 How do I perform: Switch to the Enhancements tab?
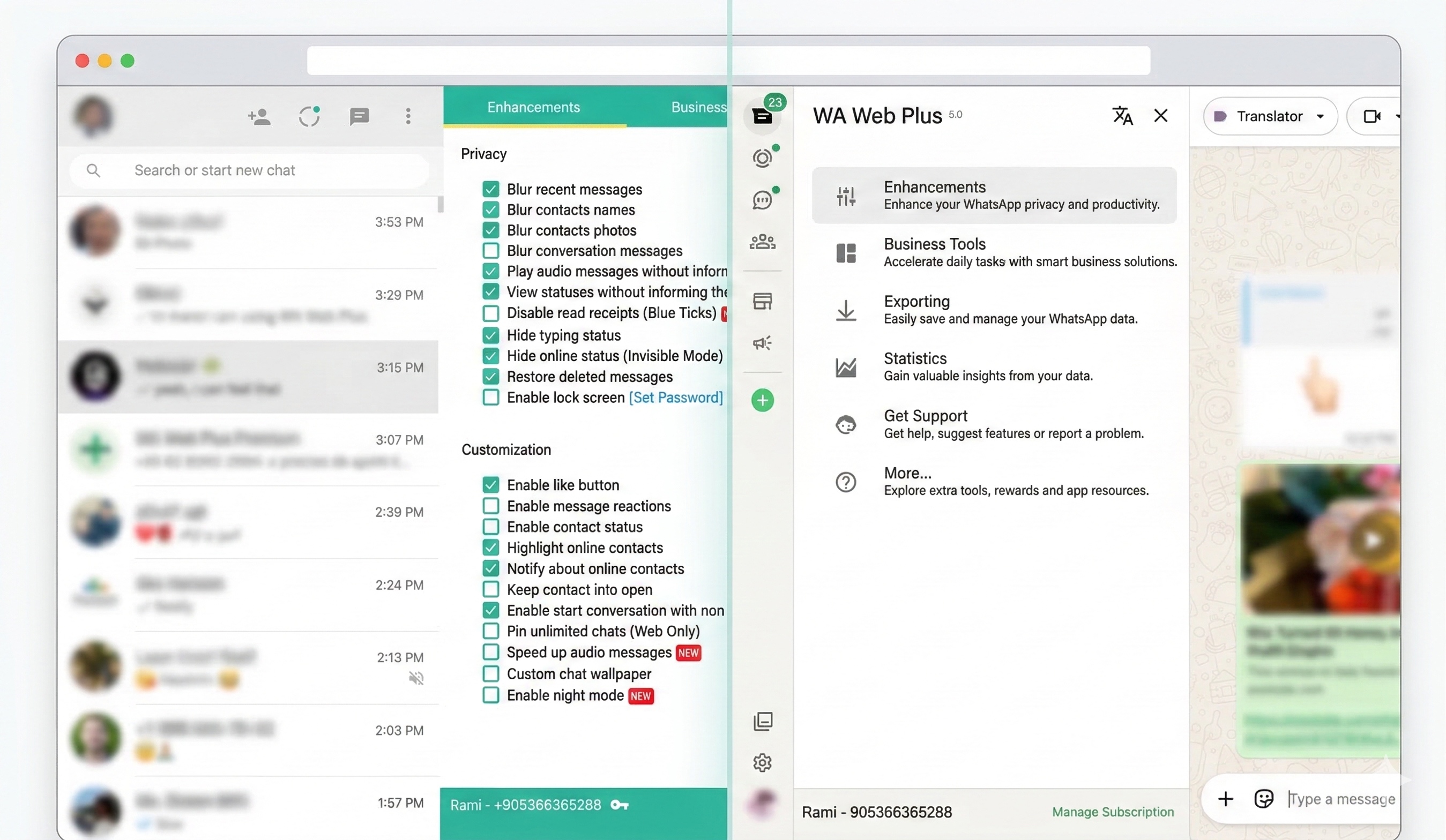(x=533, y=107)
